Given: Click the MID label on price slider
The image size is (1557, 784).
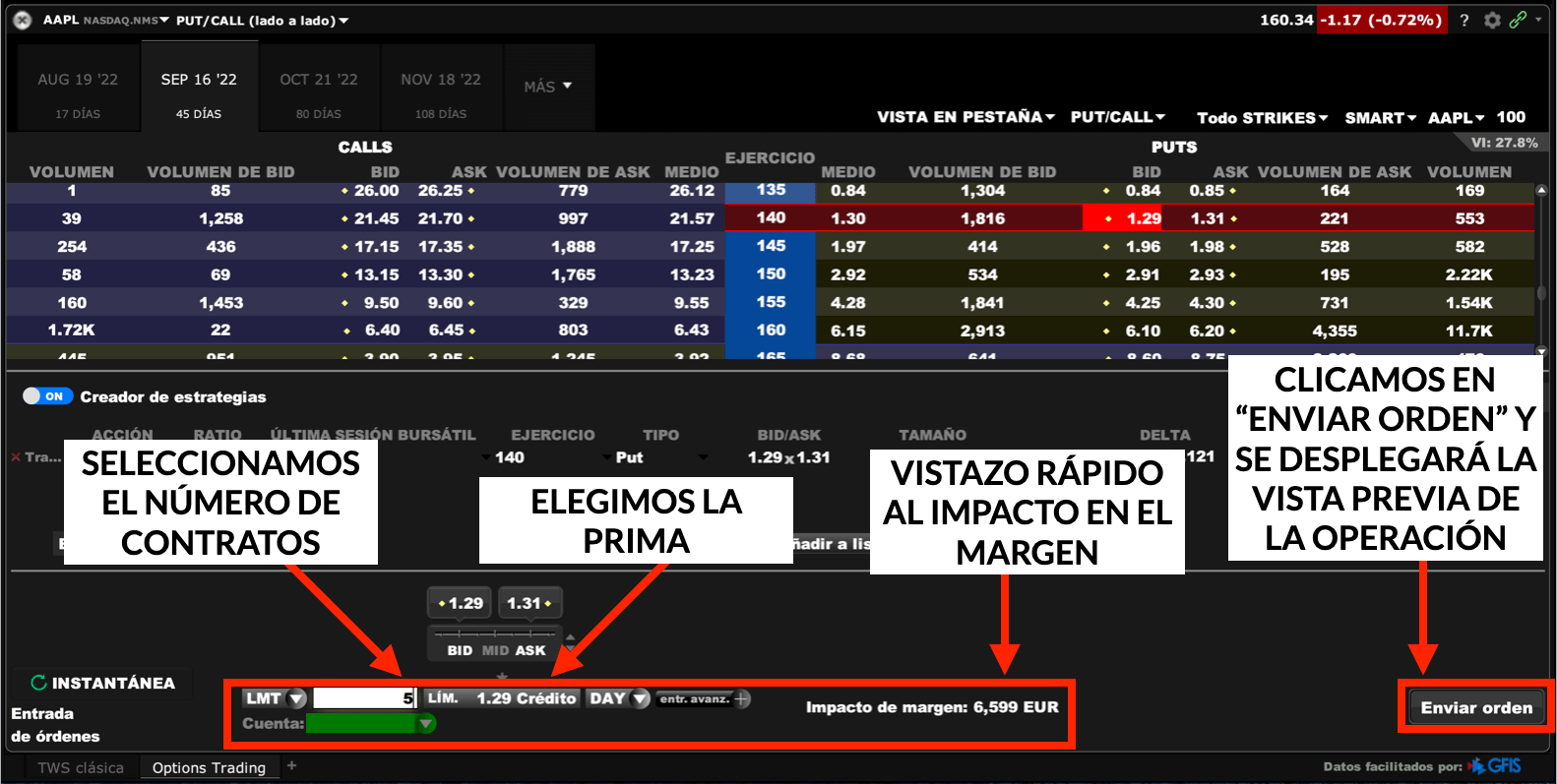Looking at the screenshot, I should [x=495, y=650].
